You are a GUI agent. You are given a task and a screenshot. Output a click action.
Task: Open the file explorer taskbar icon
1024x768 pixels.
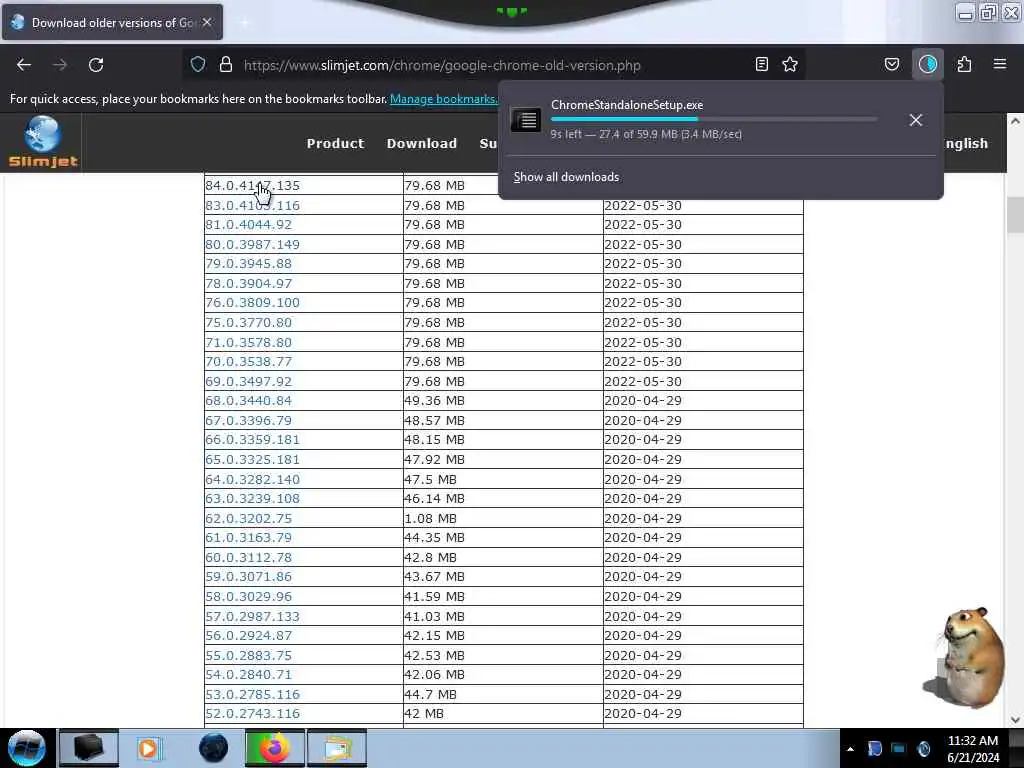point(337,748)
